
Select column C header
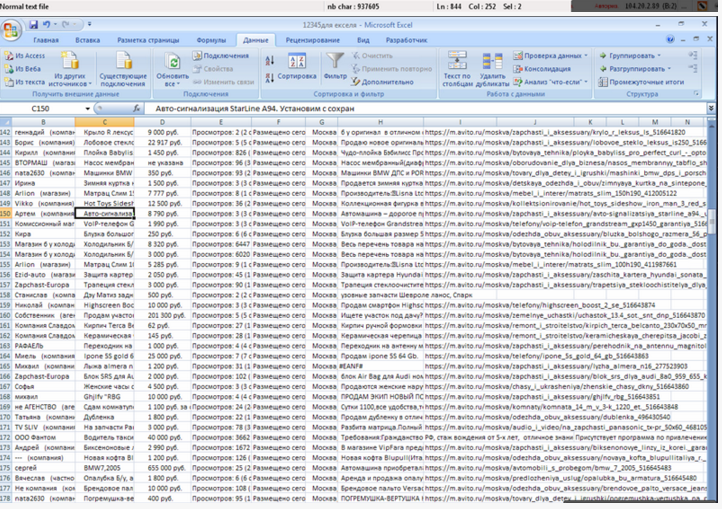coord(105,122)
